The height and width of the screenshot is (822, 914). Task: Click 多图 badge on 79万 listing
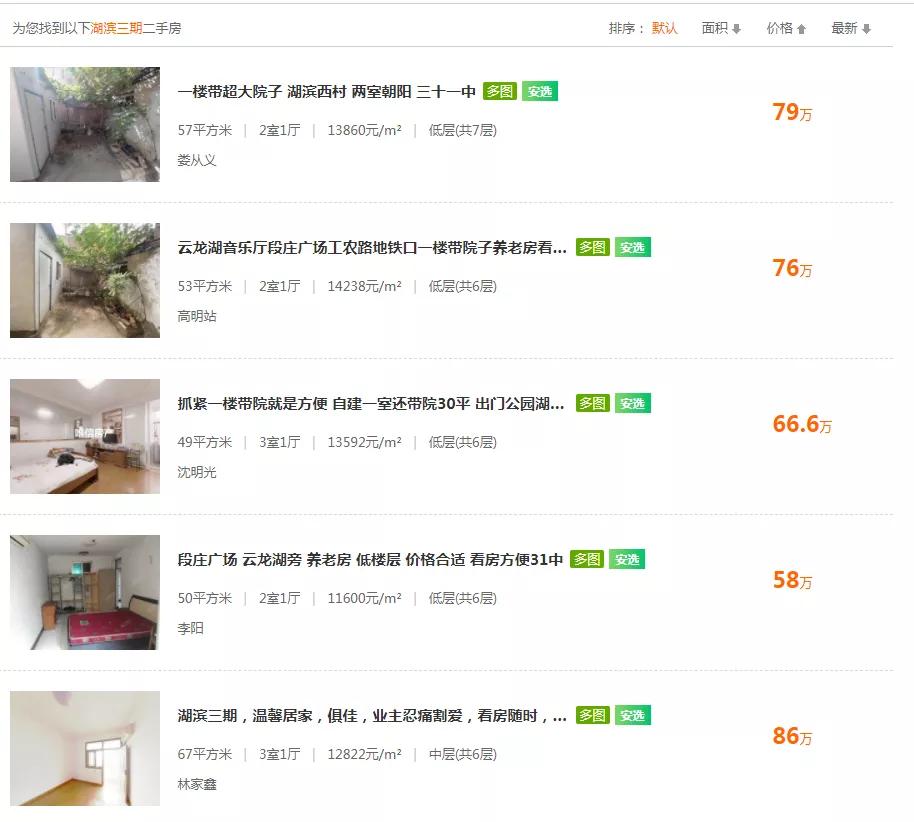[x=500, y=92]
